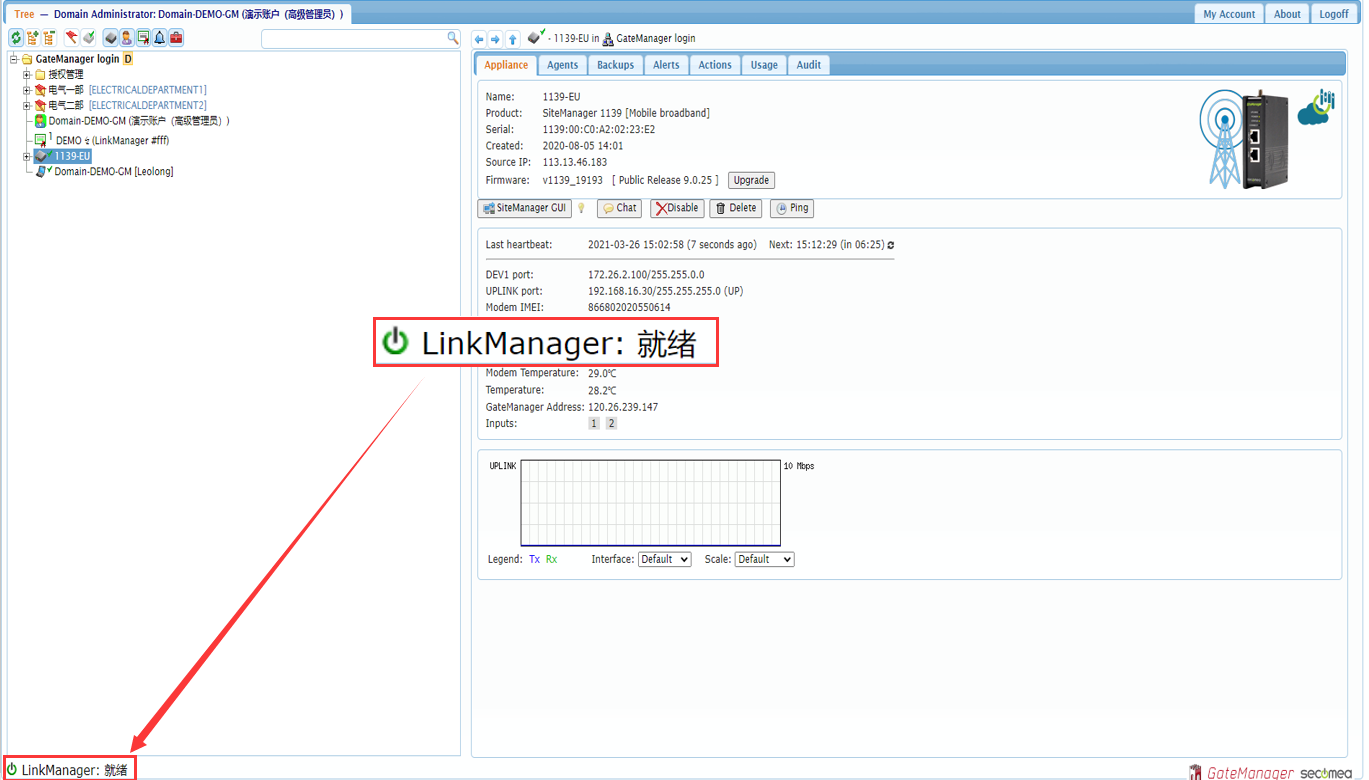This screenshot has height=780, width=1369.
Task: Open My Account
Action: coord(1229,14)
